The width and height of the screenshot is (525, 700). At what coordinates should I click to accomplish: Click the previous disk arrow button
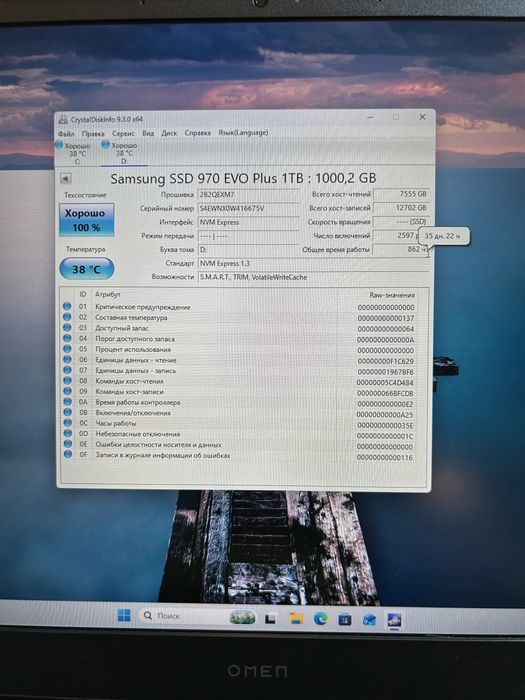[x=65, y=179]
